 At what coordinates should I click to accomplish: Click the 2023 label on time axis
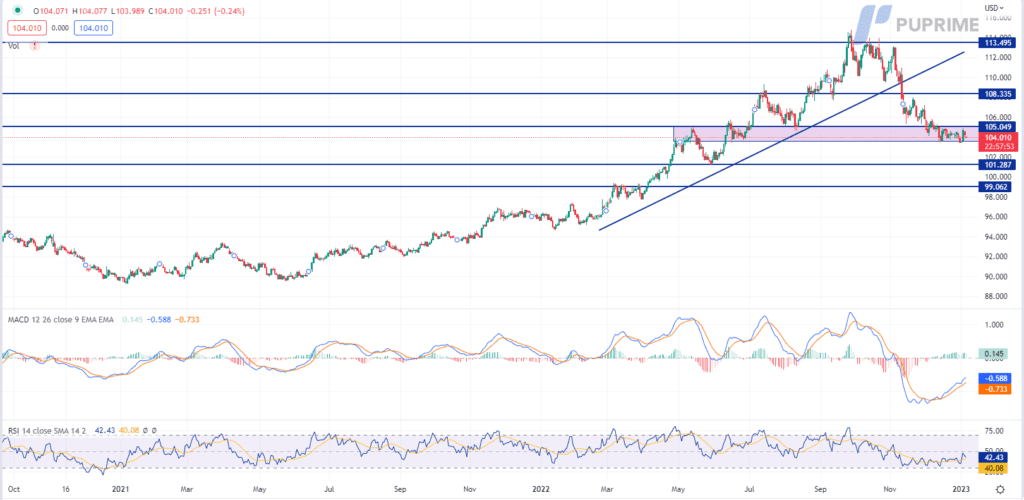962,488
